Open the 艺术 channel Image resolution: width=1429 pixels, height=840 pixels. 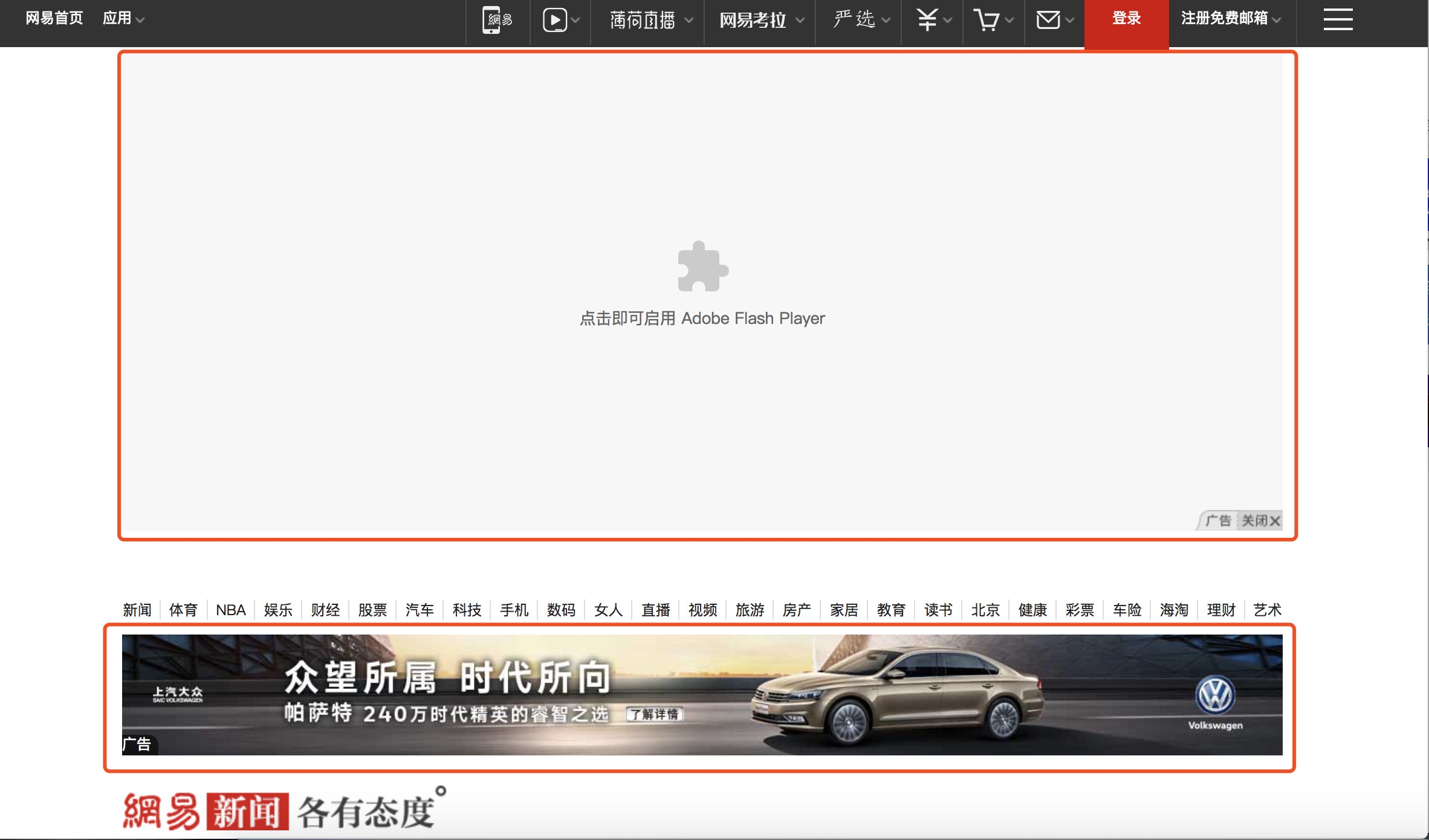tap(1267, 610)
